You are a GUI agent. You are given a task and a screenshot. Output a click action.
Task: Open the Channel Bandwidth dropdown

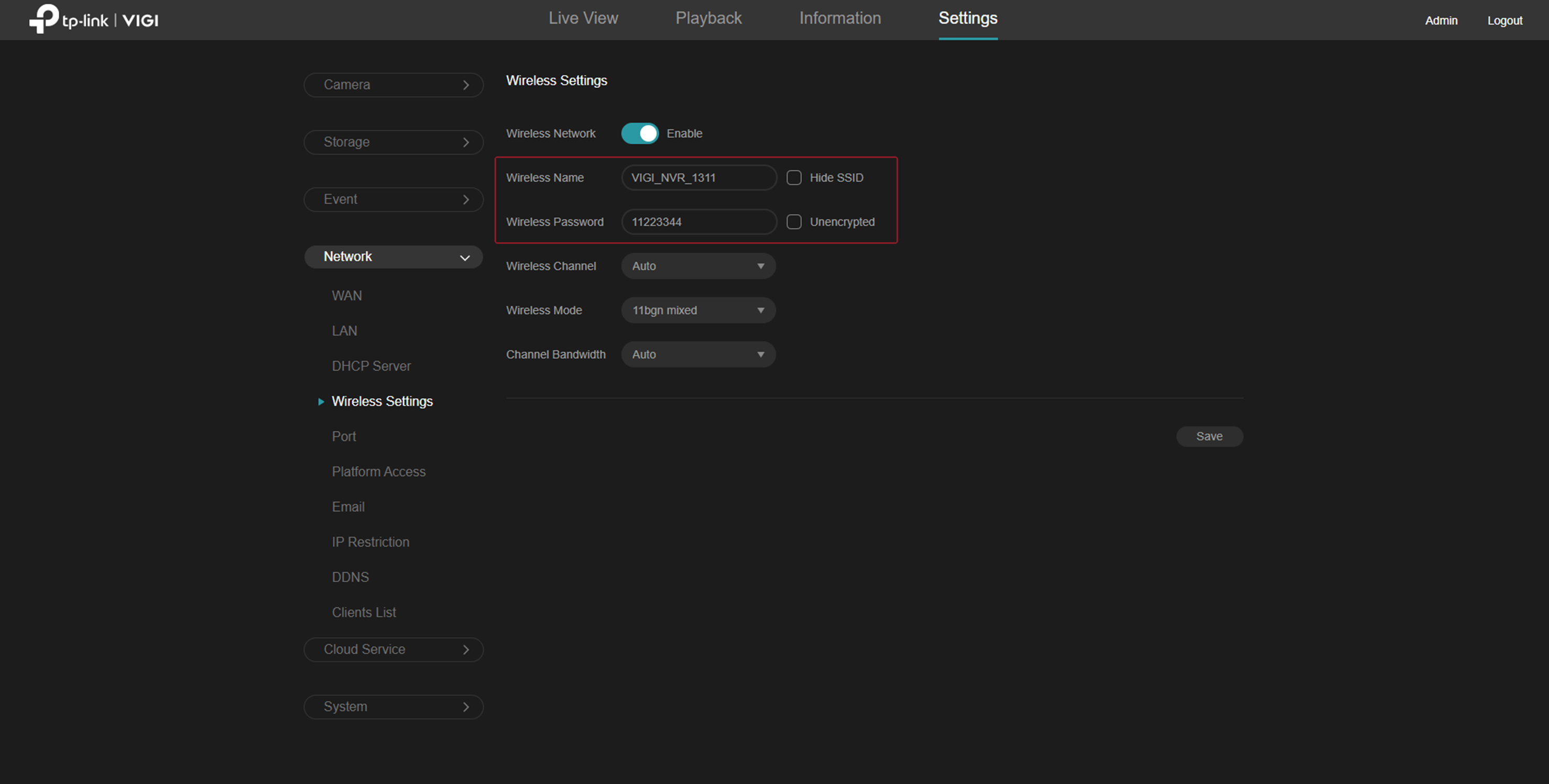point(698,355)
